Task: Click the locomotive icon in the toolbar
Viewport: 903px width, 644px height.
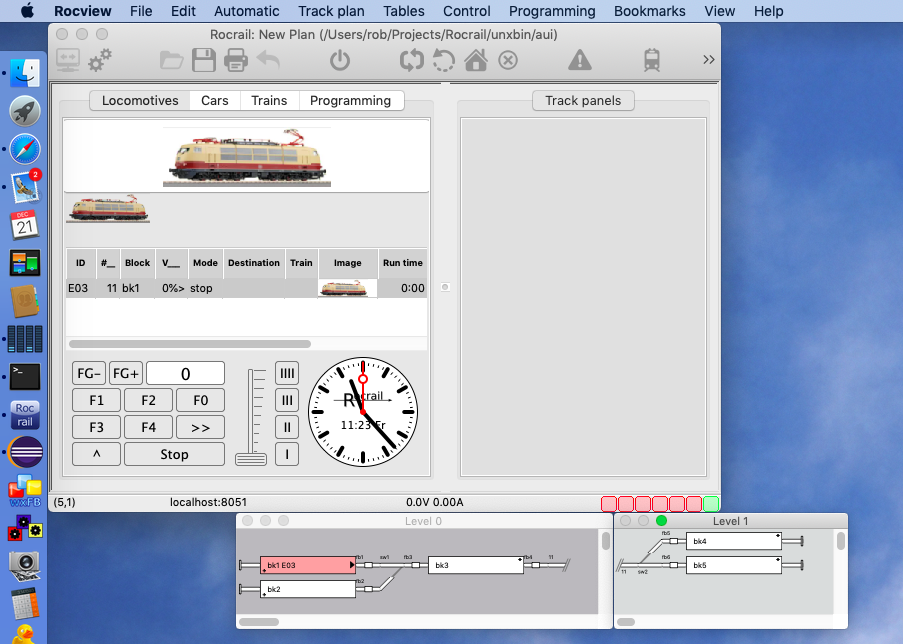Action: pos(652,61)
